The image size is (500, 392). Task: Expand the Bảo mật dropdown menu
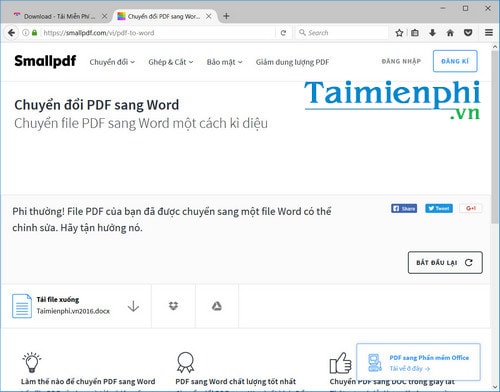[224, 62]
